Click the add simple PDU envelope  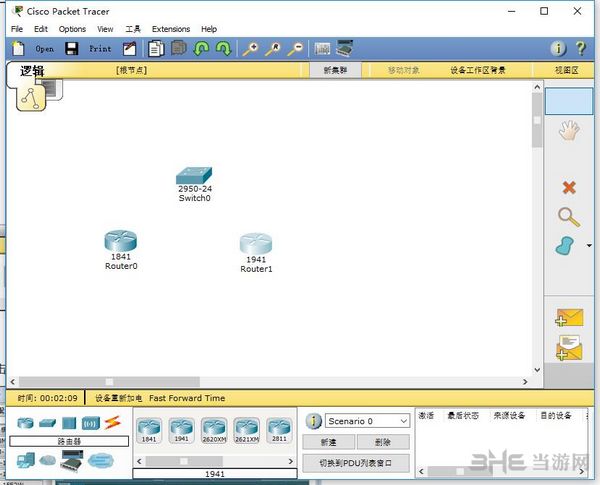click(569, 318)
